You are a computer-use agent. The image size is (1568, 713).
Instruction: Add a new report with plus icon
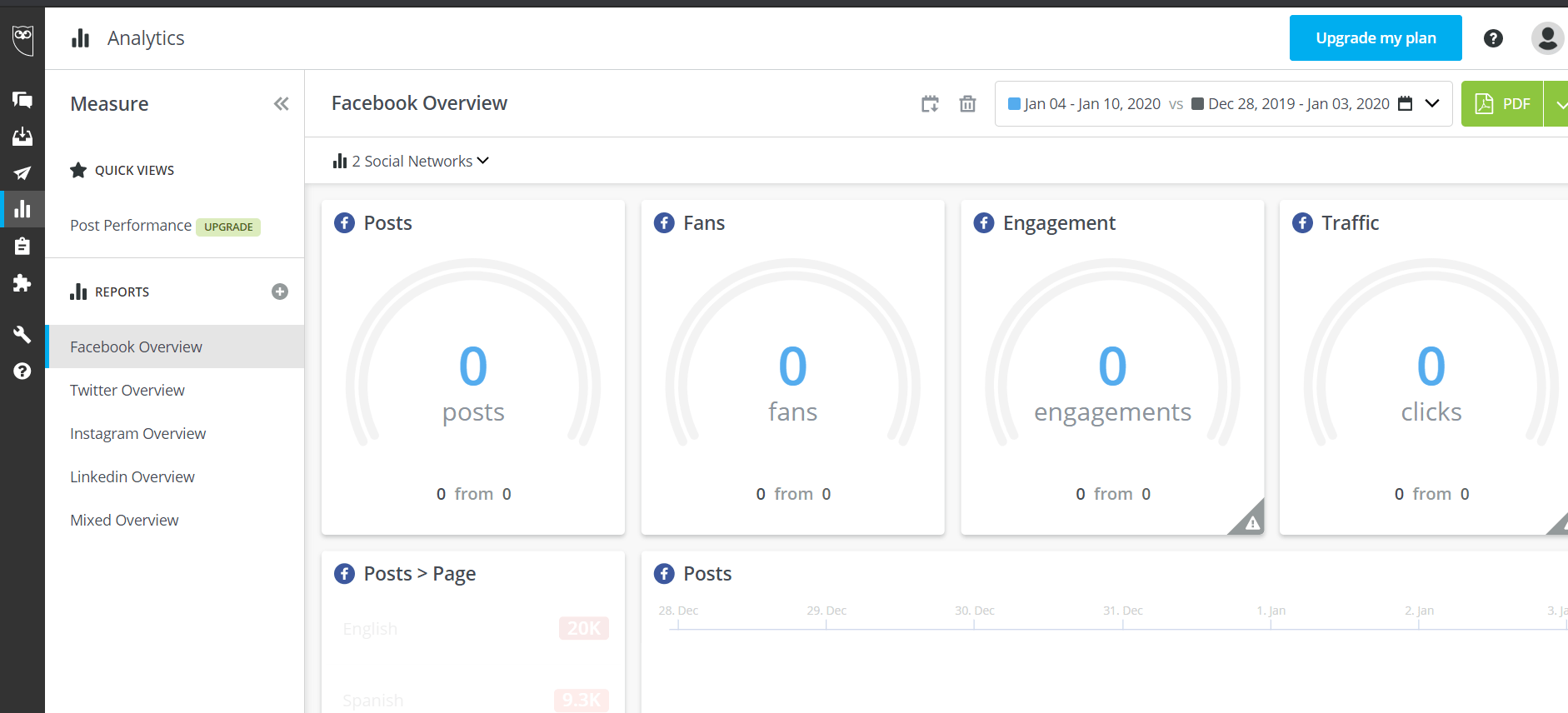[x=280, y=292]
